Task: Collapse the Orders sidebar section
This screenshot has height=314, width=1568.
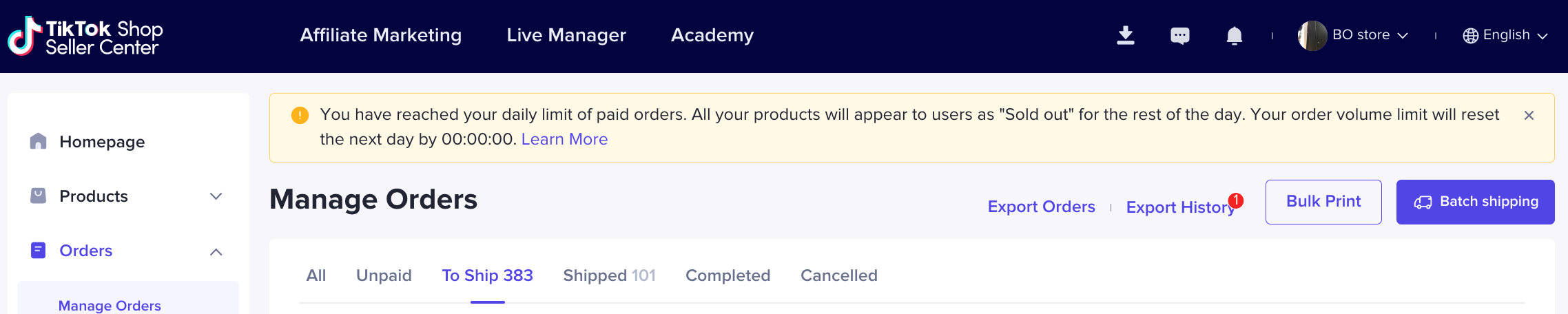Action: point(216,251)
